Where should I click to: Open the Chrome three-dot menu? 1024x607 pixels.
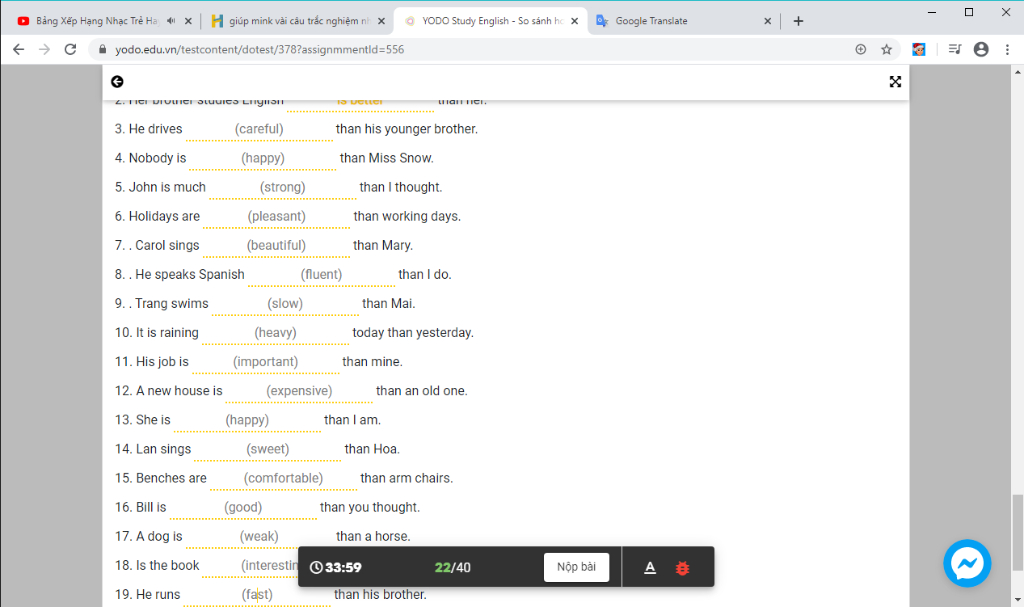1007,50
